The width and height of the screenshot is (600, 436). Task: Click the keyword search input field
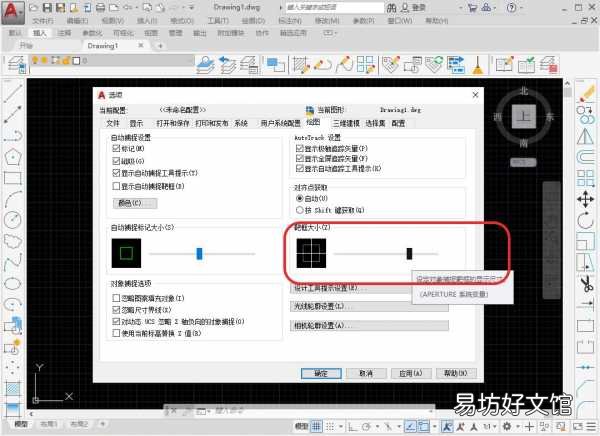point(334,7)
